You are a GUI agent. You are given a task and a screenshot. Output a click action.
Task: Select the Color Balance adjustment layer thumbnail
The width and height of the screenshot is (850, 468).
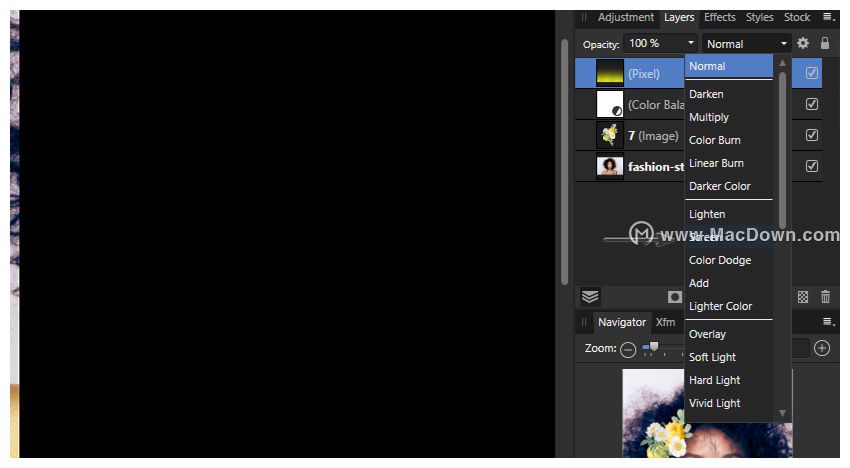[610, 104]
